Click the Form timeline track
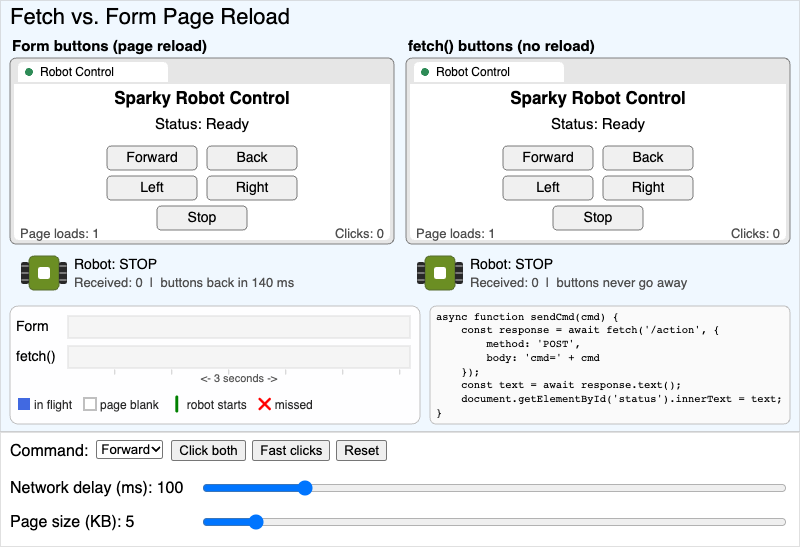 click(239, 327)
